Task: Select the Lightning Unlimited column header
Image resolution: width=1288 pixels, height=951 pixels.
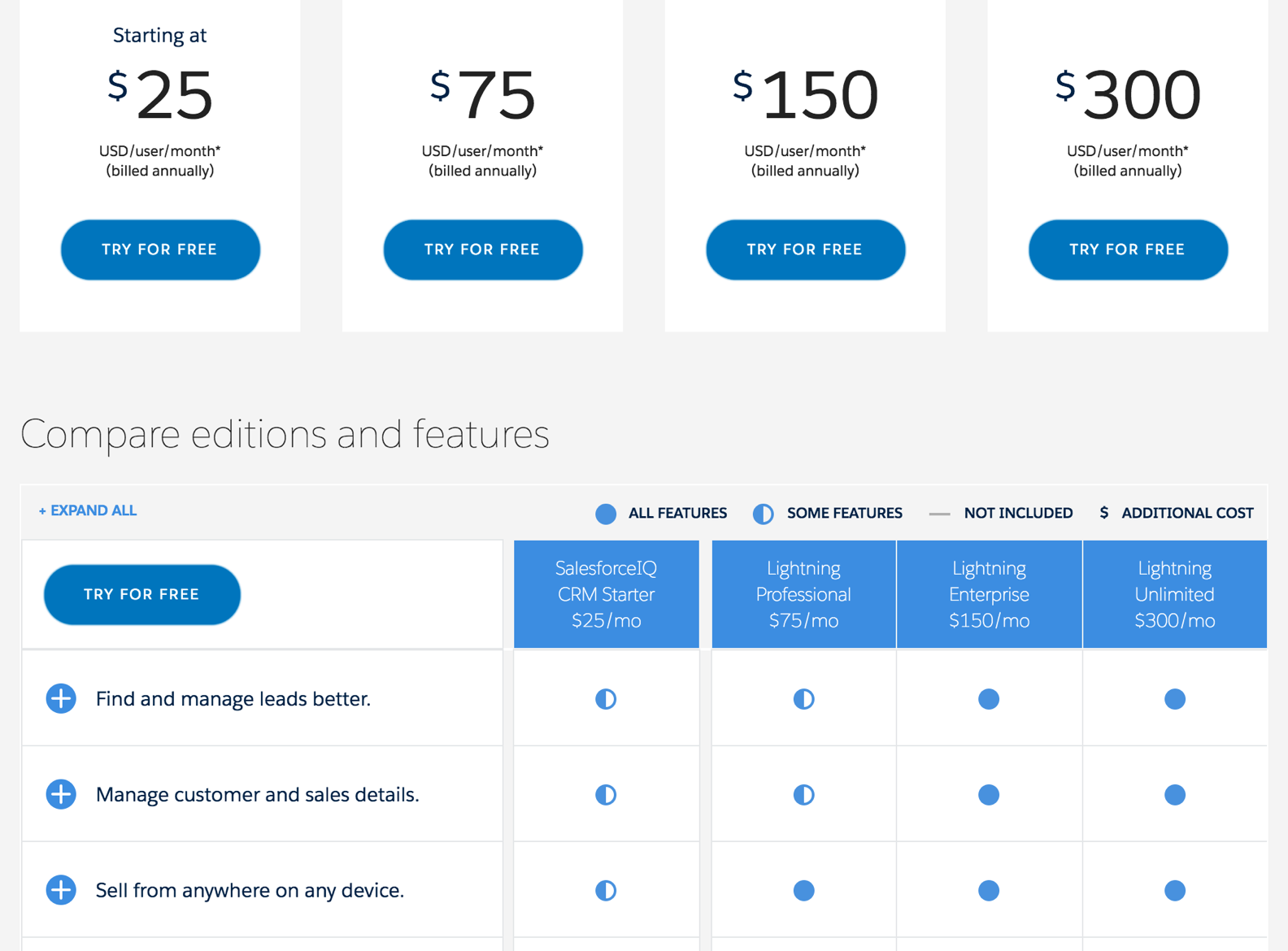Action: (1174, 594)
